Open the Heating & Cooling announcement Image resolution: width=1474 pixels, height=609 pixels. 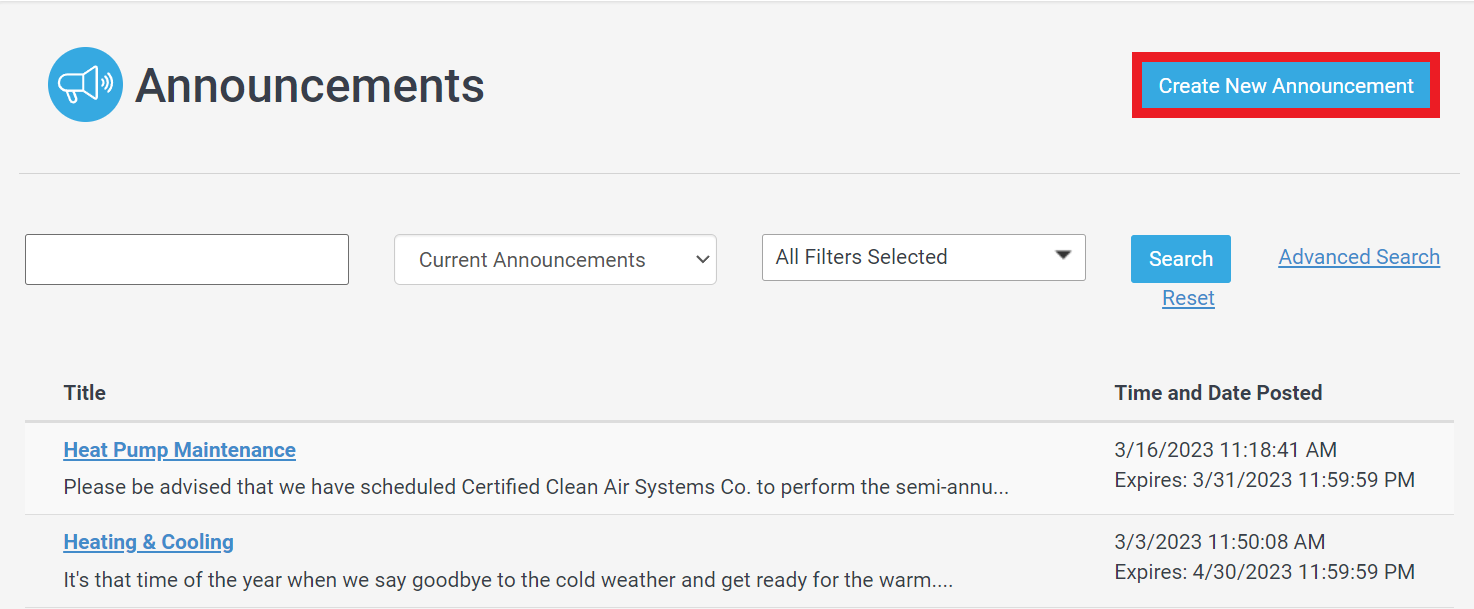tap(148, 542)
